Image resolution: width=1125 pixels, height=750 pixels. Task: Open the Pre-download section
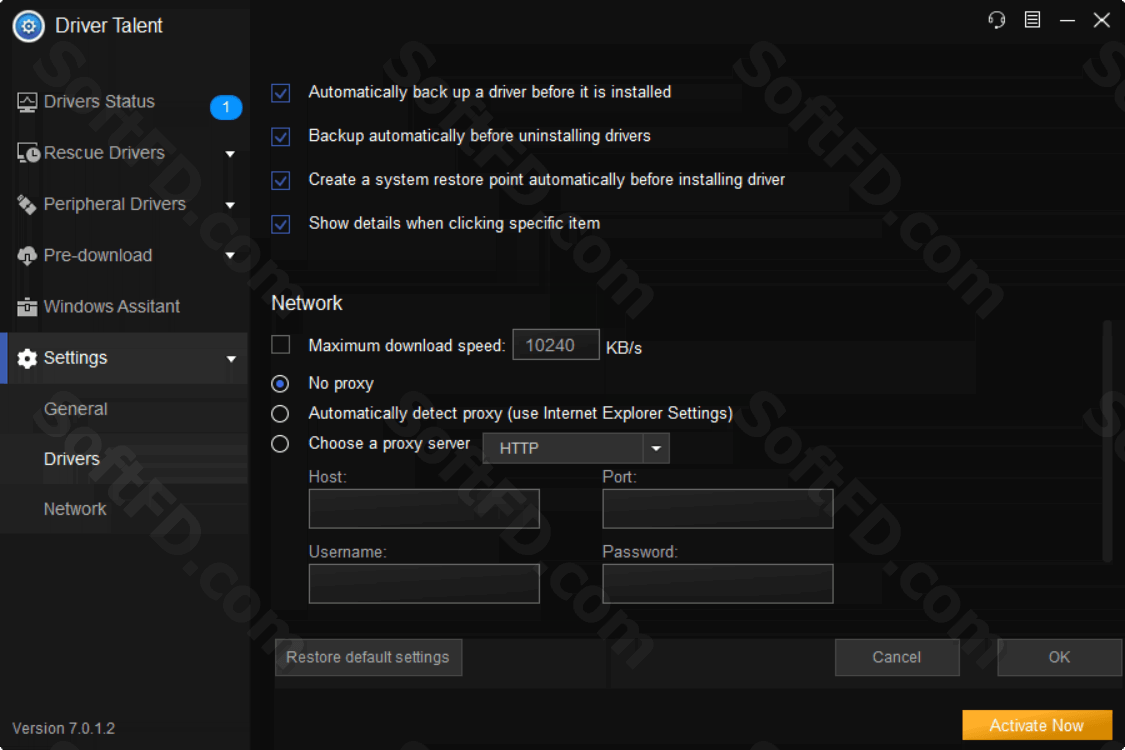coord(125,256)
